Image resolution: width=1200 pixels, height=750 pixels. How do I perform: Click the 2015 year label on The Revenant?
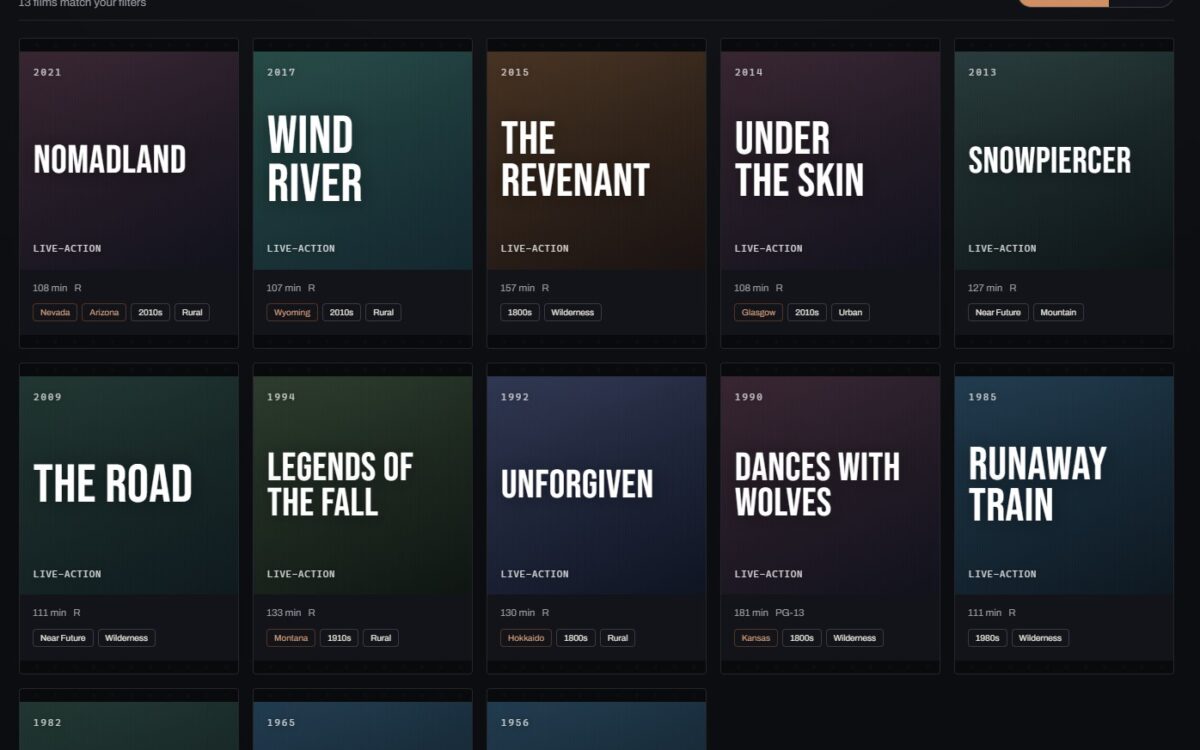515,72
